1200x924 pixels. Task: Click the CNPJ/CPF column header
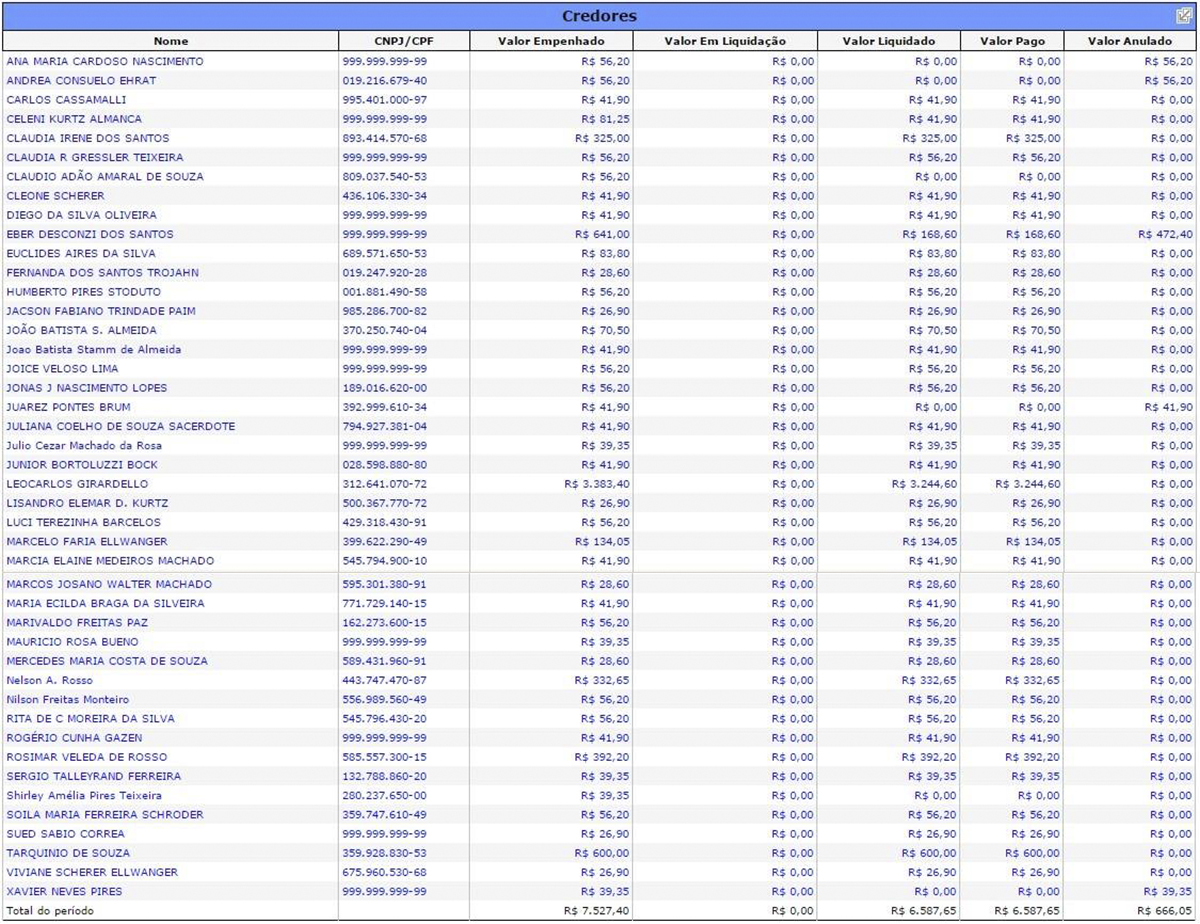[x=403, y=41]
